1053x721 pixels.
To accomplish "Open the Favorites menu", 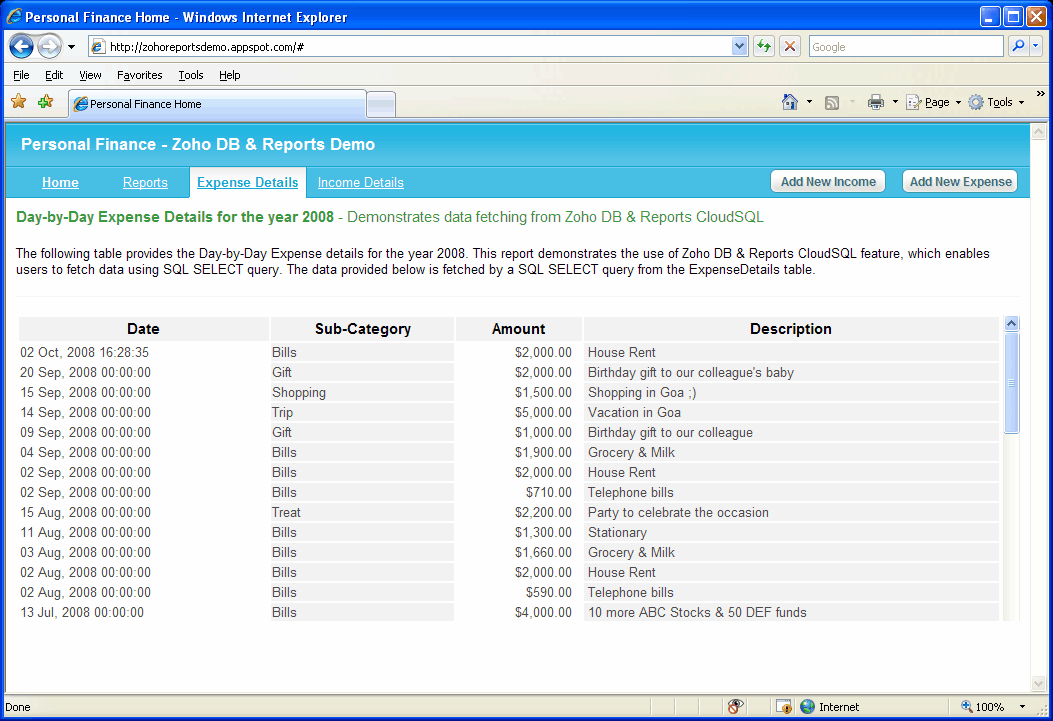I will (139, 75).
